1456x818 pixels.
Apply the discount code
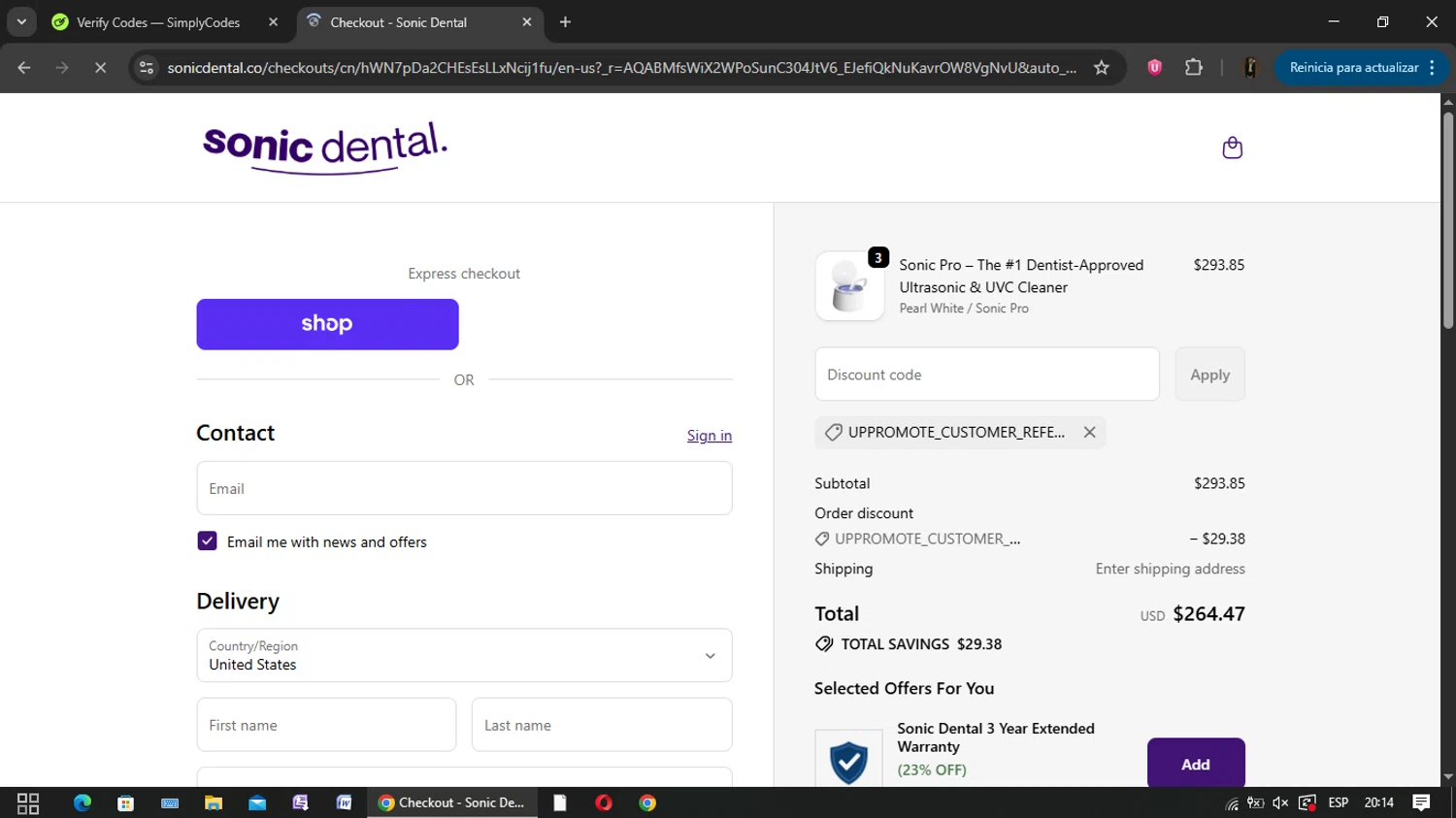(x=1209, y=375)
